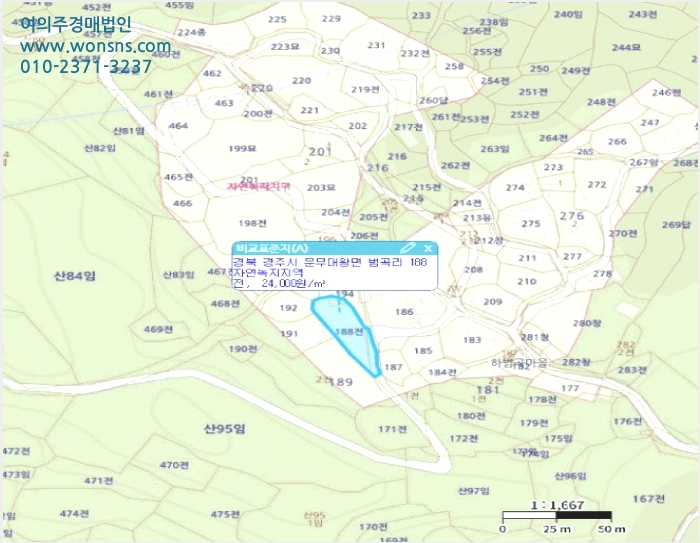This screenshot has width=700, height=543.
Task: Select parcel 206전
Action: tap(364, 236)
